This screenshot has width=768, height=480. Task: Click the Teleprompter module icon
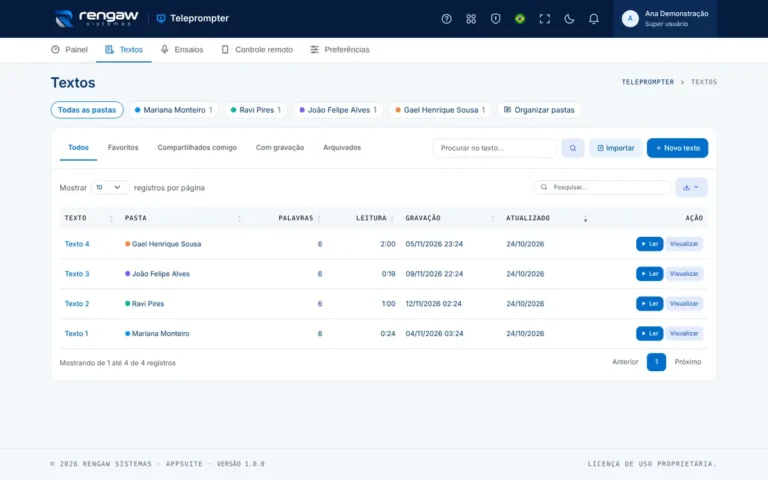coord(161,18)
